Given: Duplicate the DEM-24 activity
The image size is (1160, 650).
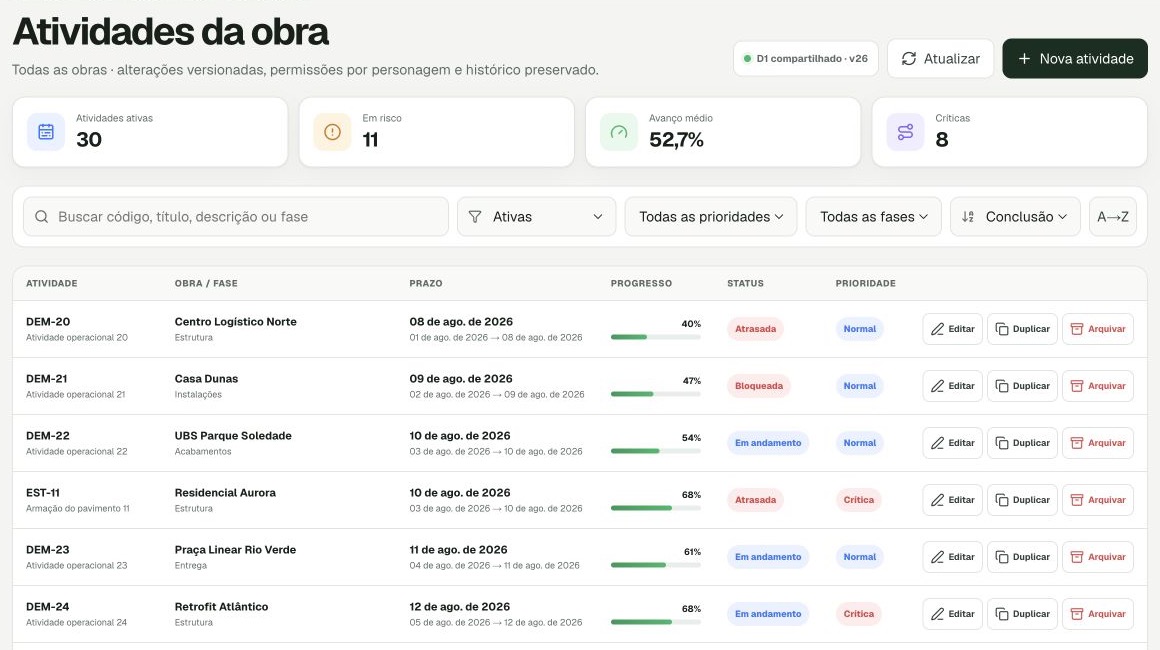Looking at the screenshot, I should [x=1022, y=614].
